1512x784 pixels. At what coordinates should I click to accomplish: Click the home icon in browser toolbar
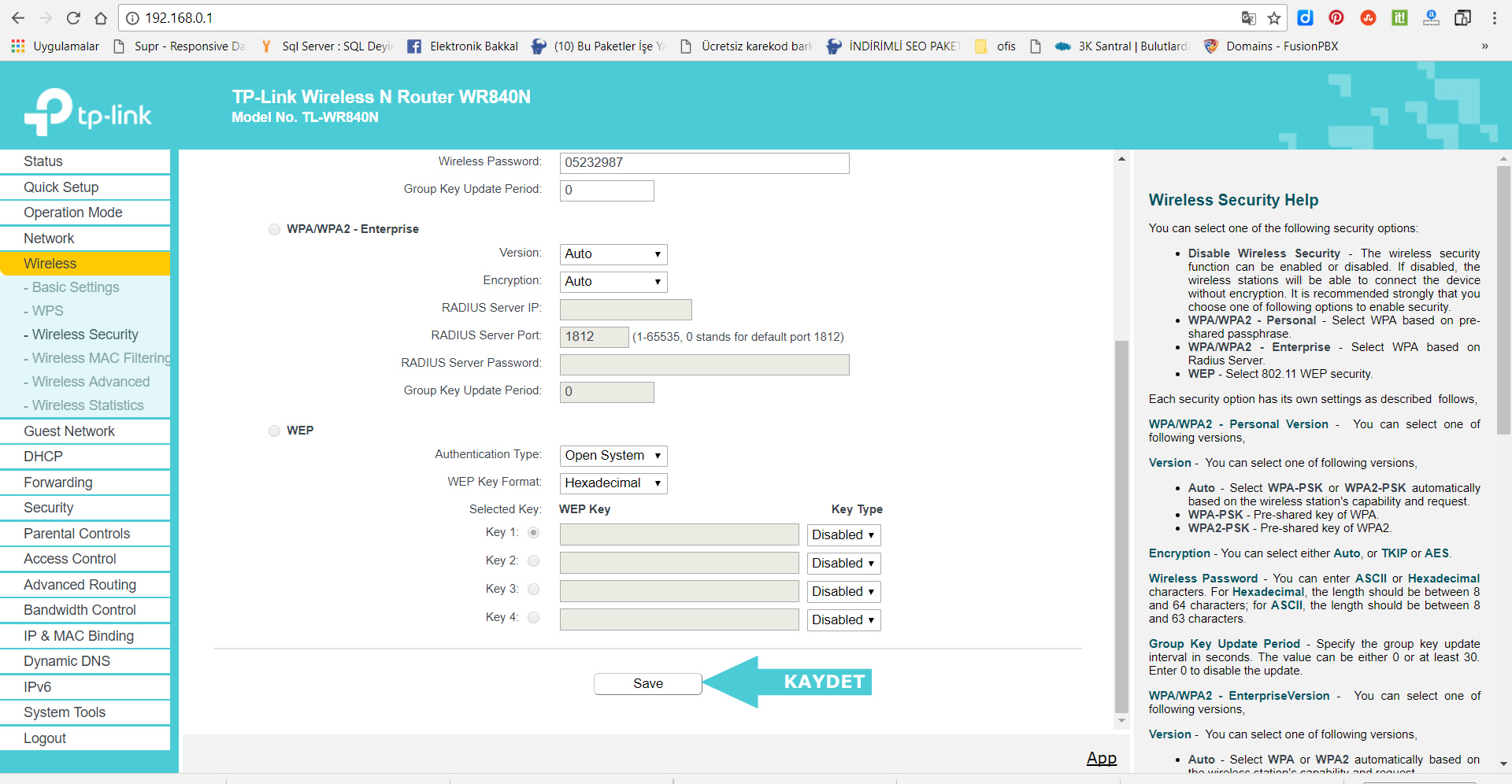(x=101, y=18)
